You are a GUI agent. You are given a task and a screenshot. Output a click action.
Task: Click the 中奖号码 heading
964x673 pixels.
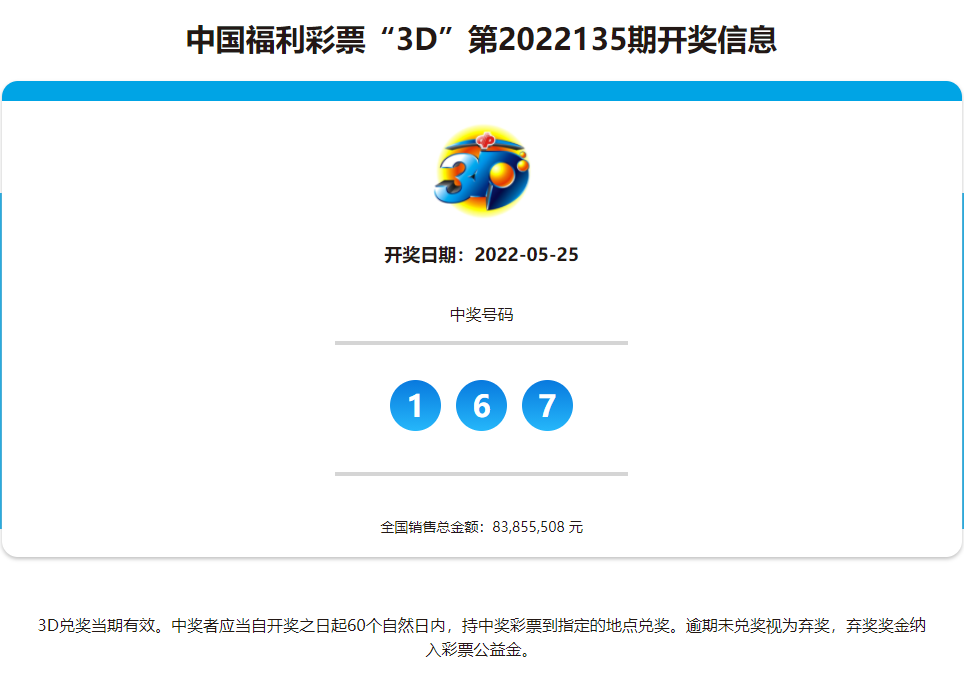(481, 315)
